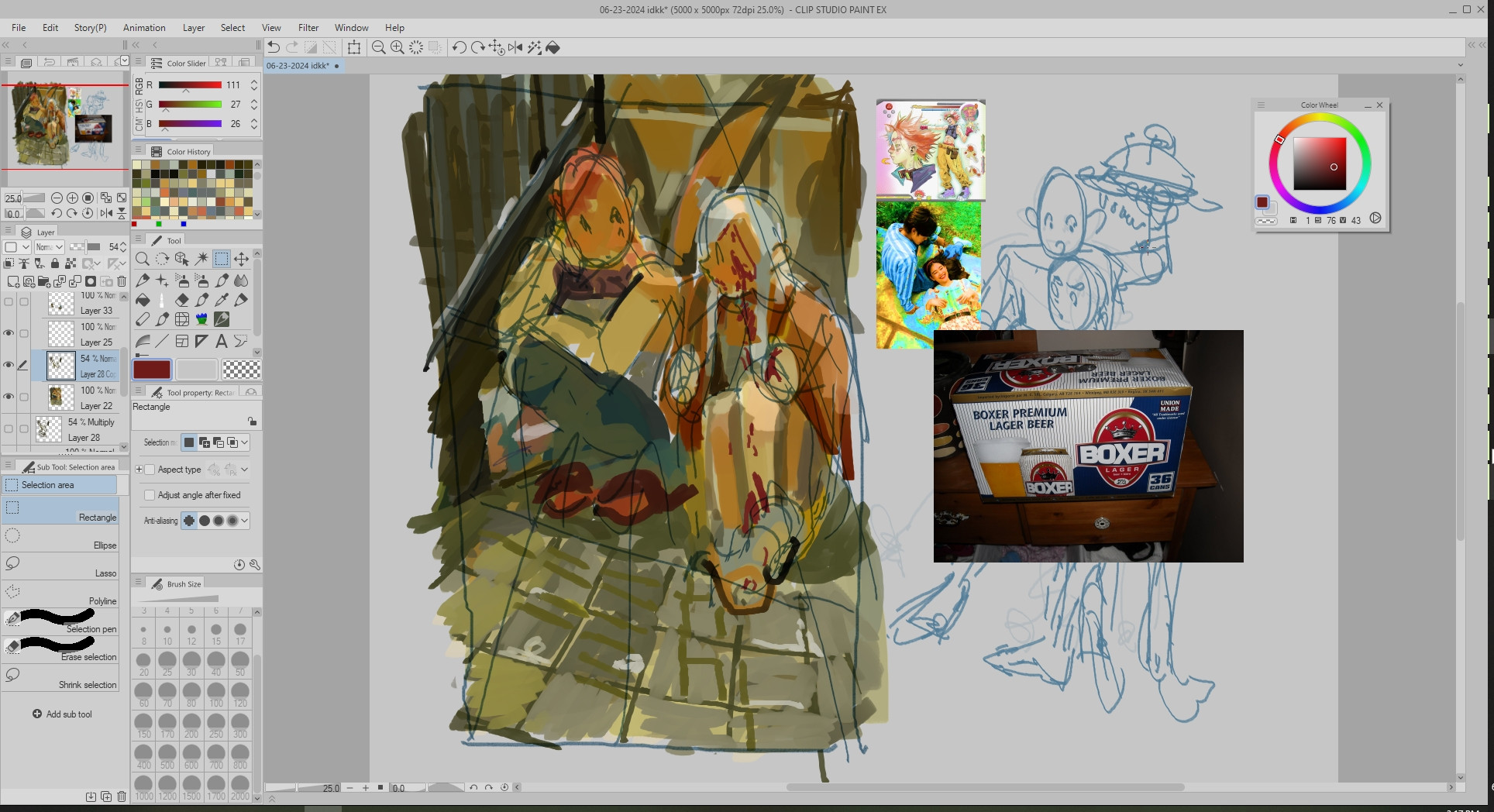Click the Fill bucket icon in command bar
Screen dimensions: 1494x812
553,47
